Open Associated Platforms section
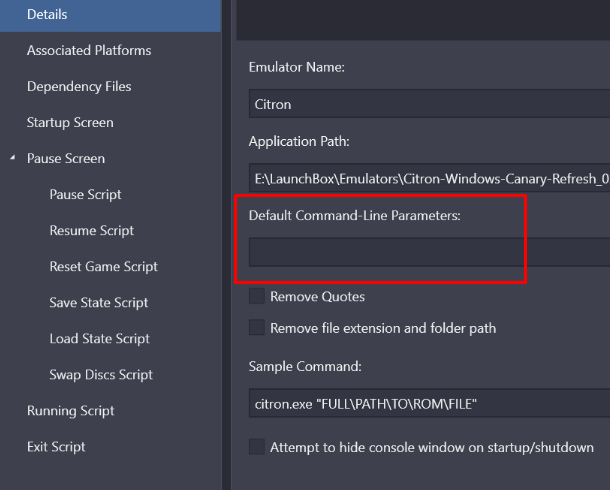 pos(89,51)
